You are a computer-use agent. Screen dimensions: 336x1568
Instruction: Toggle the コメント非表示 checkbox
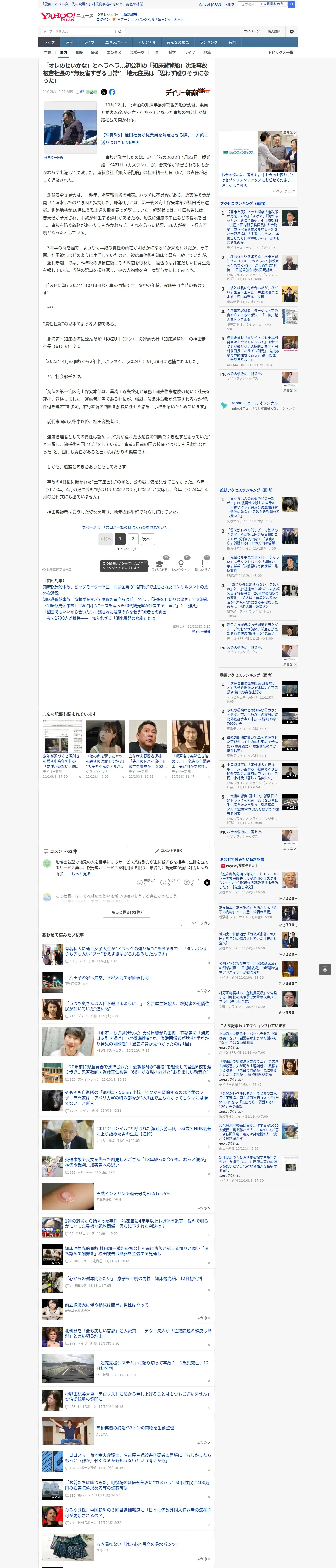(183, 923)
